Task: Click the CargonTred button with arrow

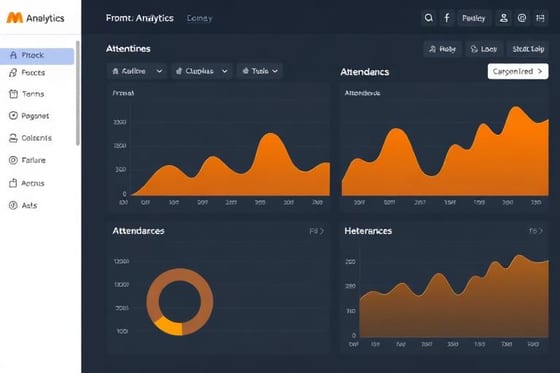Action: point(518,71)
